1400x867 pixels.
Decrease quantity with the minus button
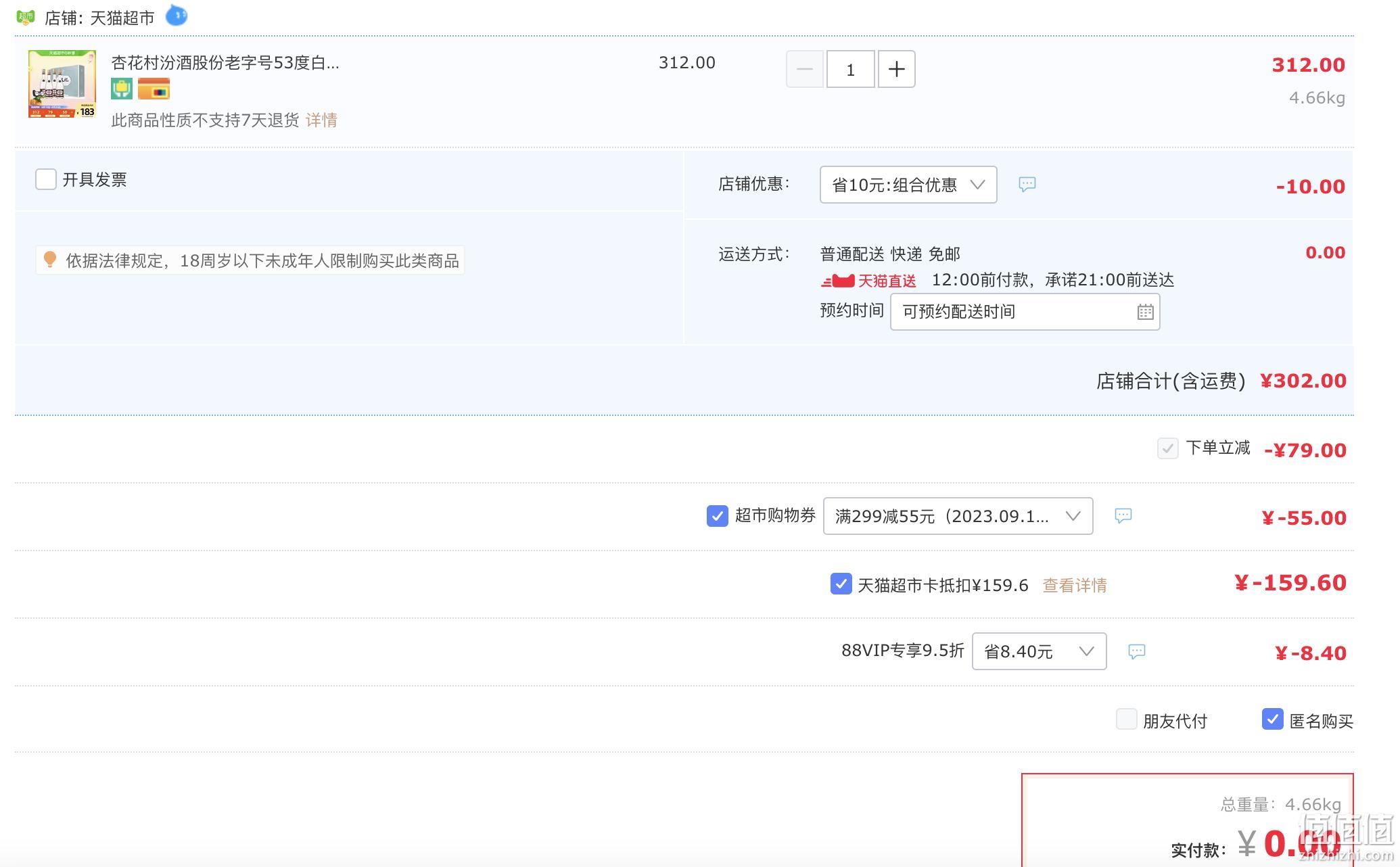(805, 69)
